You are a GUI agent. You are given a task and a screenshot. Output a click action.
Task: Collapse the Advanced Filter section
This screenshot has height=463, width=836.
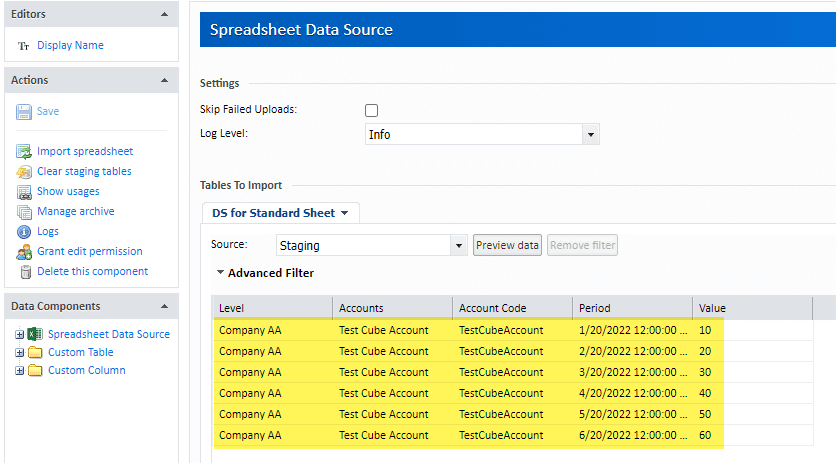220,273
